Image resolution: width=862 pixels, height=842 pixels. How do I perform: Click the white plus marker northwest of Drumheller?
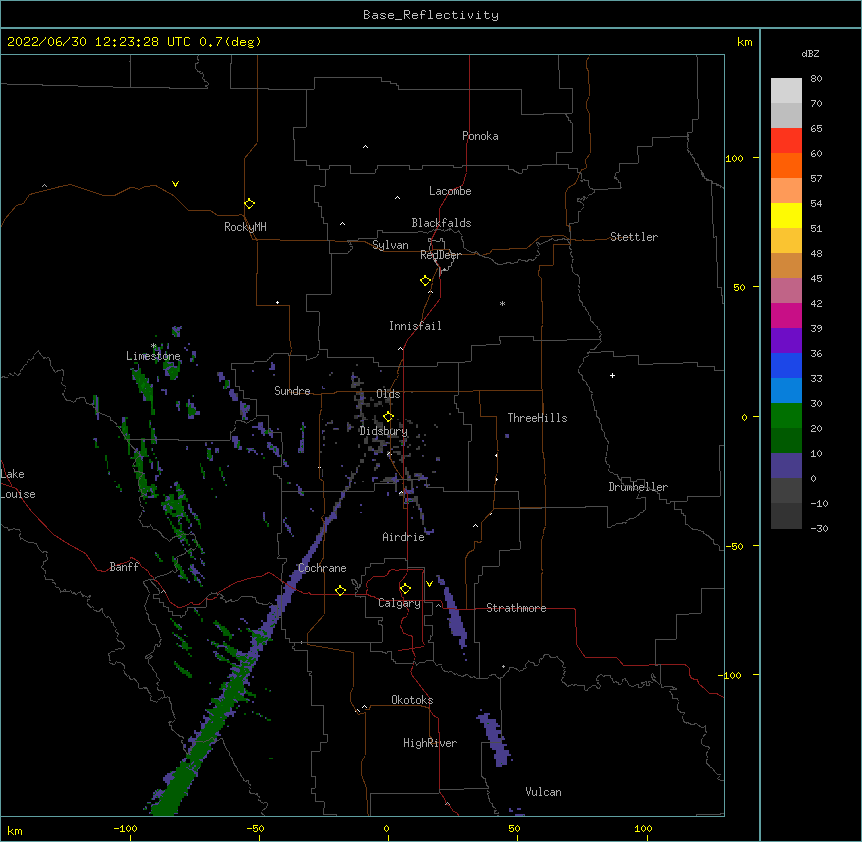pyautogui.click(x=612, y=375)
